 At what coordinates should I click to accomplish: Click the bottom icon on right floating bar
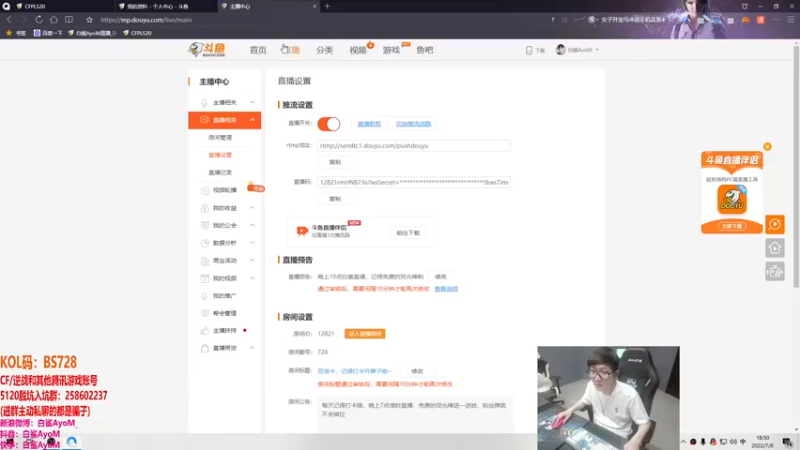(x=774, y=271)
